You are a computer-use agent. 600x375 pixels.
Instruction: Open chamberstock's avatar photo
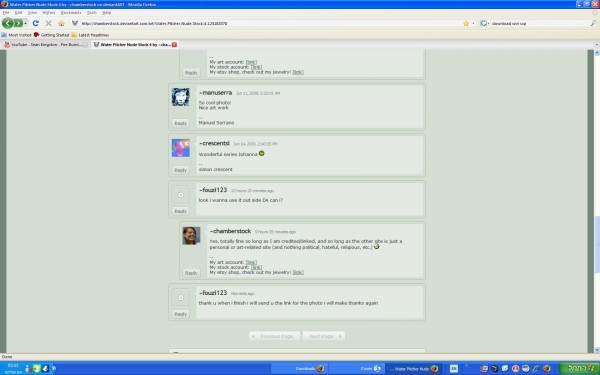[x=191, y=236]
